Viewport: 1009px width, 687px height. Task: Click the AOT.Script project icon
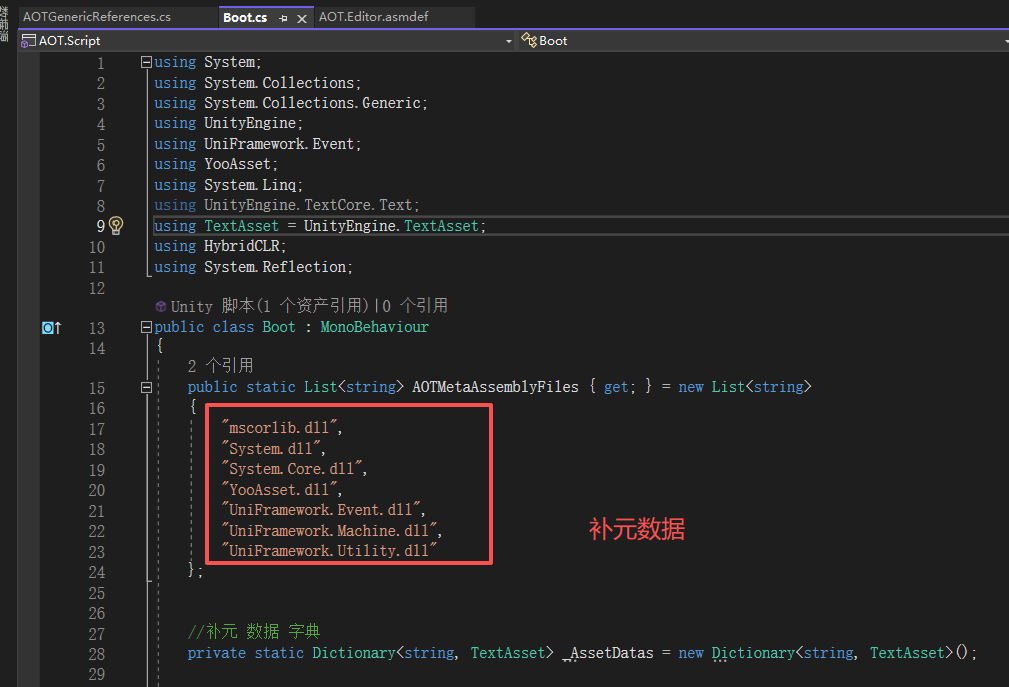coord(28,41)
